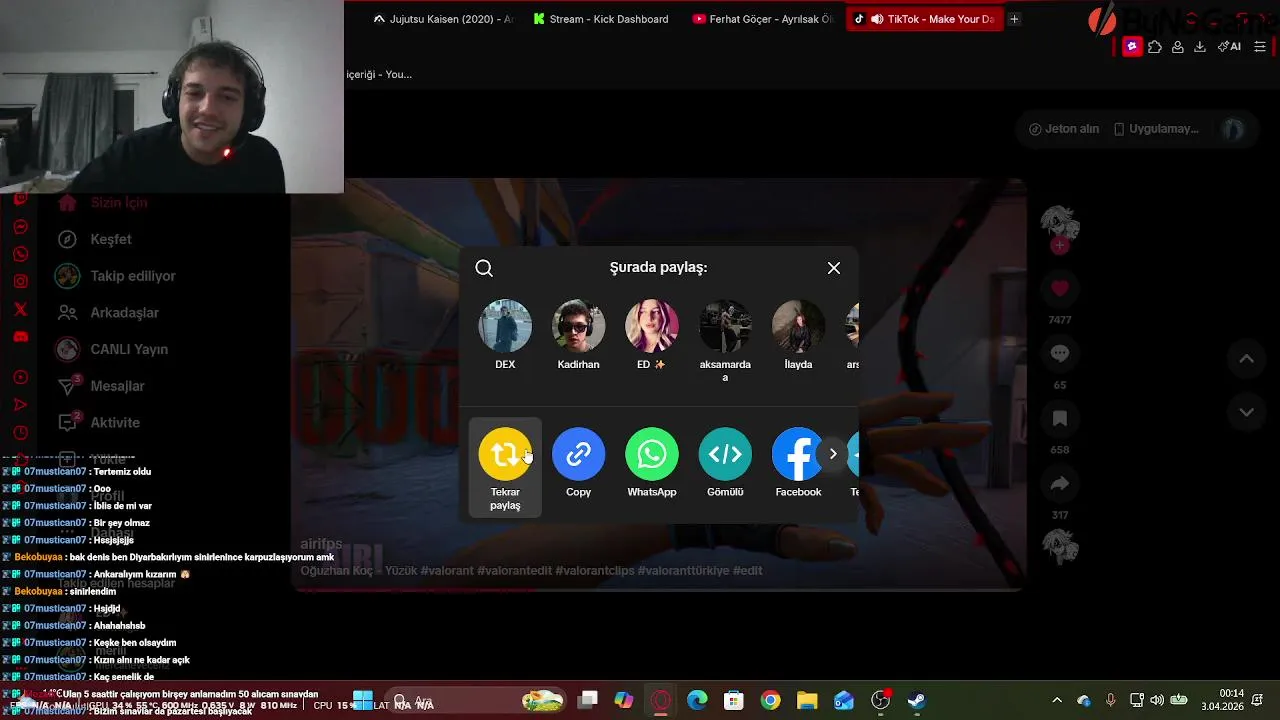Click the Tekrar paylaş repost icon
This screenshot has width=1280, height=720.
tap(505, 454)
